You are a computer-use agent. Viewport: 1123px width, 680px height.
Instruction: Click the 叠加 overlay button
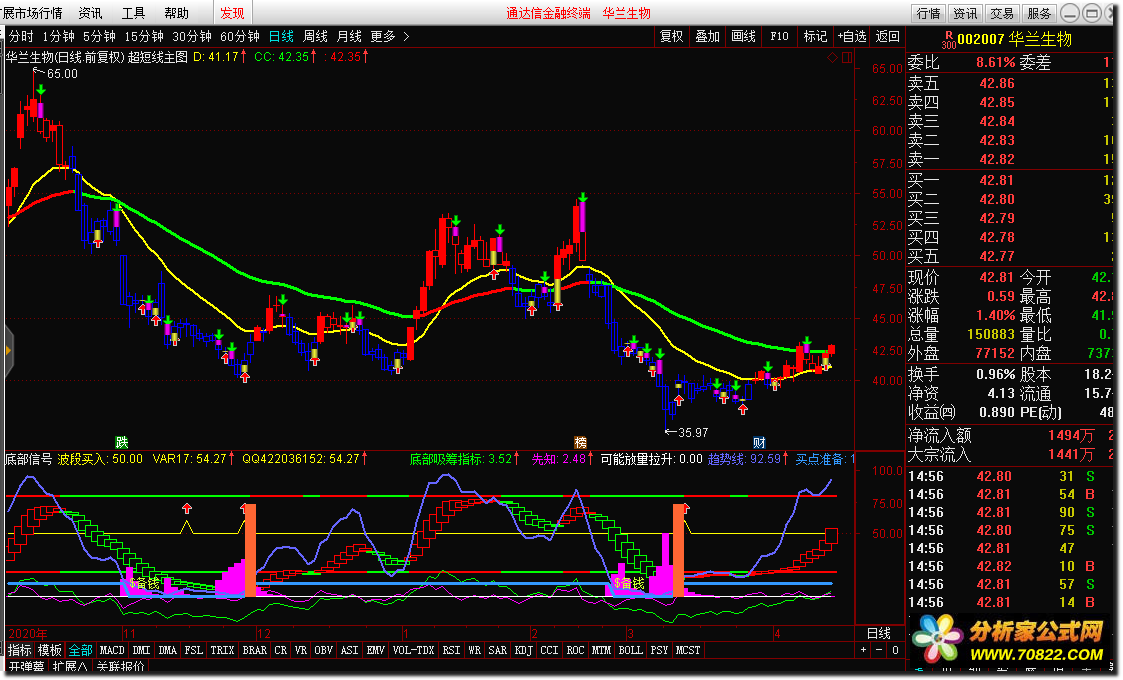click(707, 36)
